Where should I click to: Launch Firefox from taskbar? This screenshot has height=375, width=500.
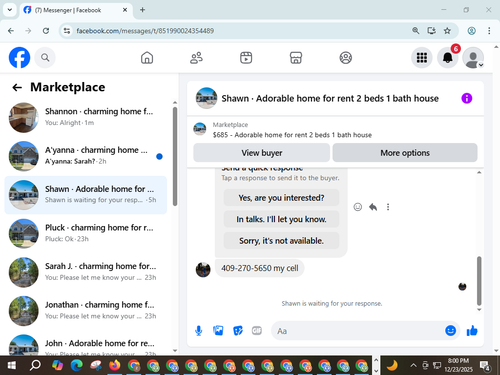[x=115, y=365]
